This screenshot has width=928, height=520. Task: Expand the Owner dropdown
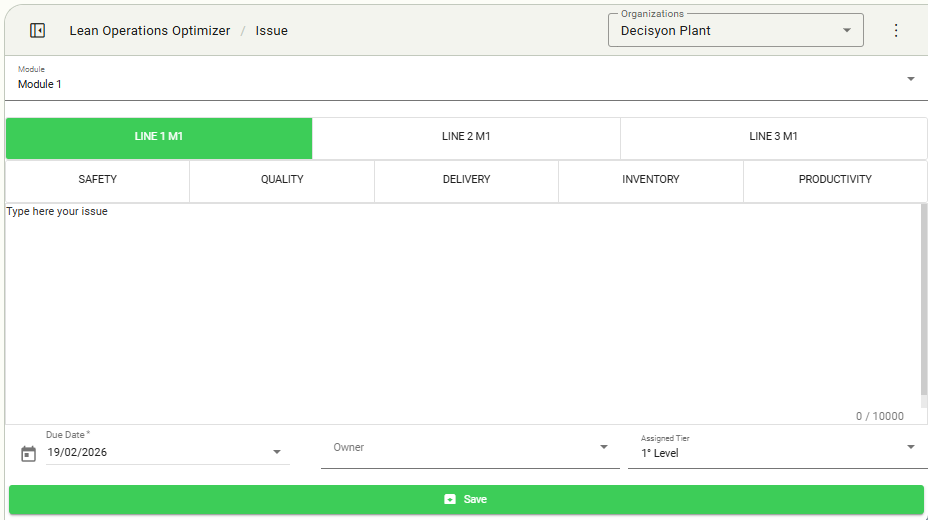coord(603,447)
